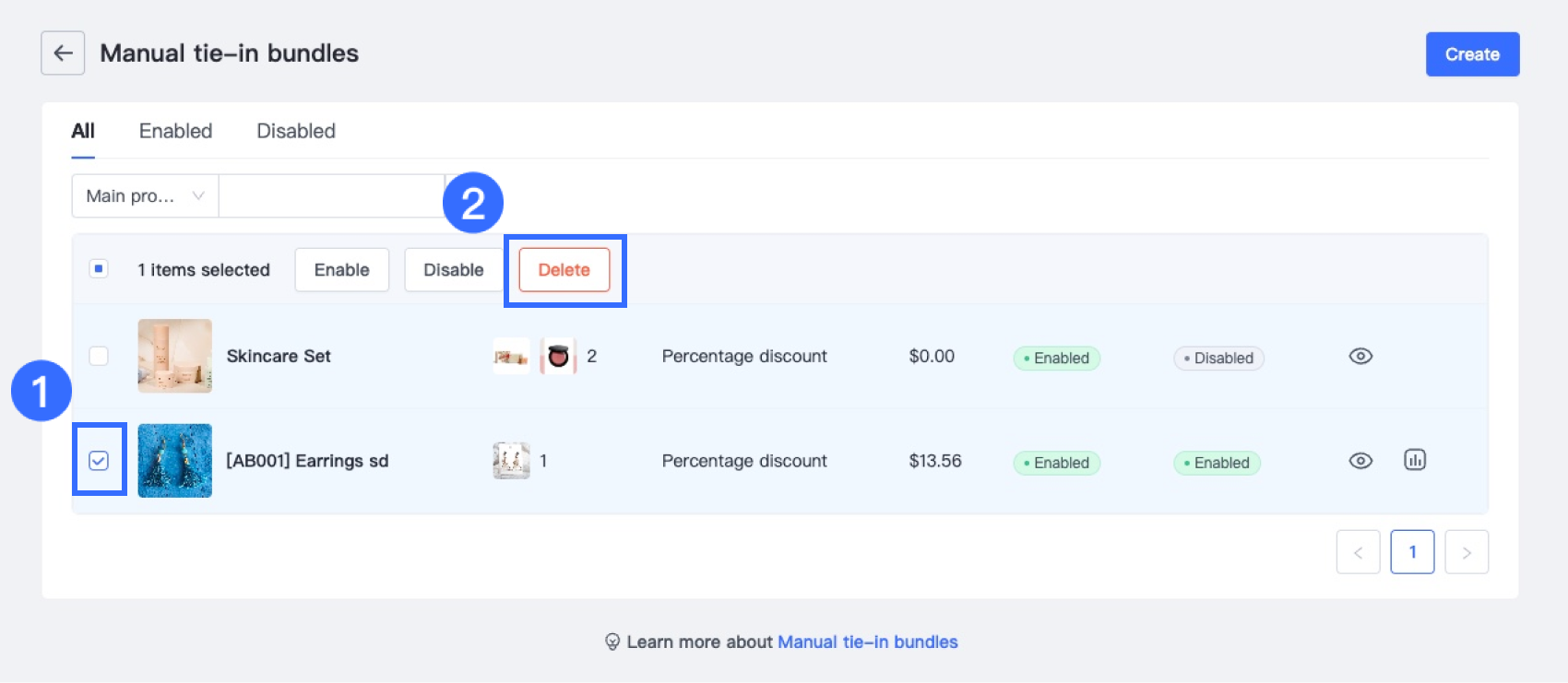
Task: Preview the Skincare Set bundle eye icon
Action: click(x=1360, y=357)
